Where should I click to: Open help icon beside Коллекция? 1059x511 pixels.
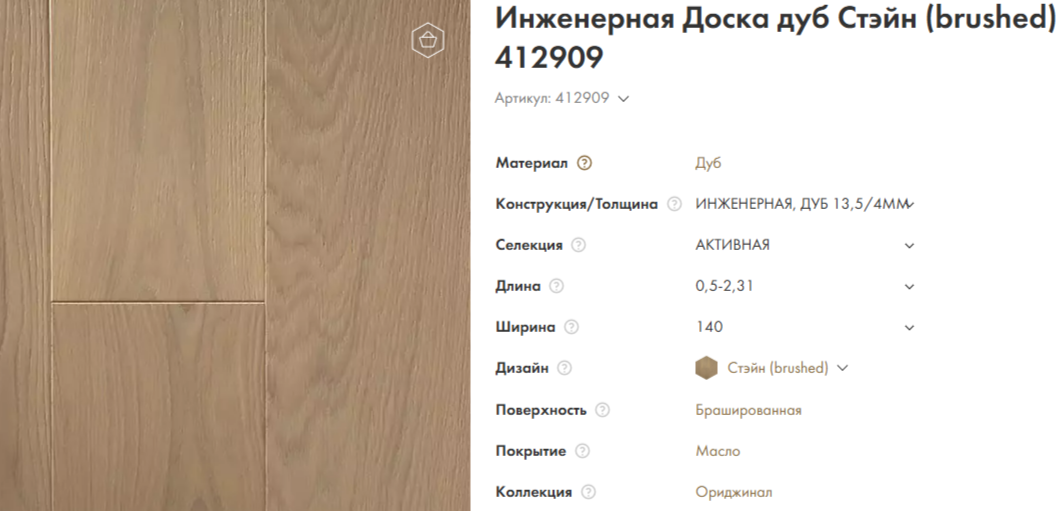589,492
